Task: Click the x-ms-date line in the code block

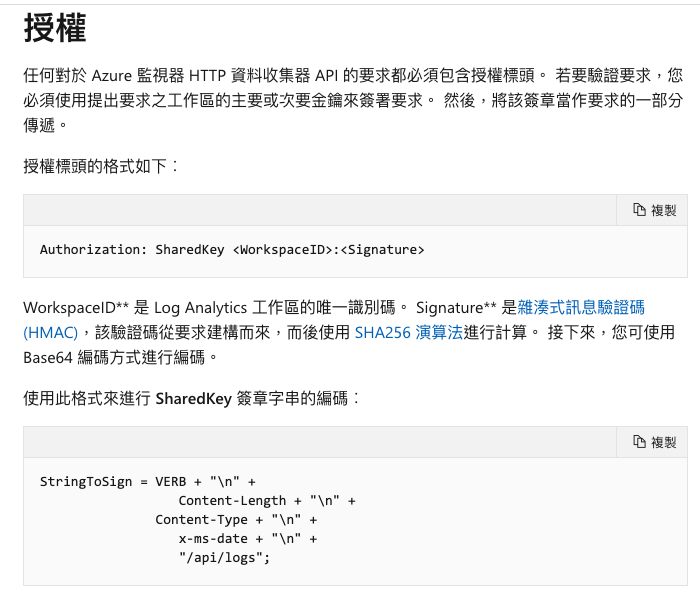Action: [248, 539]
